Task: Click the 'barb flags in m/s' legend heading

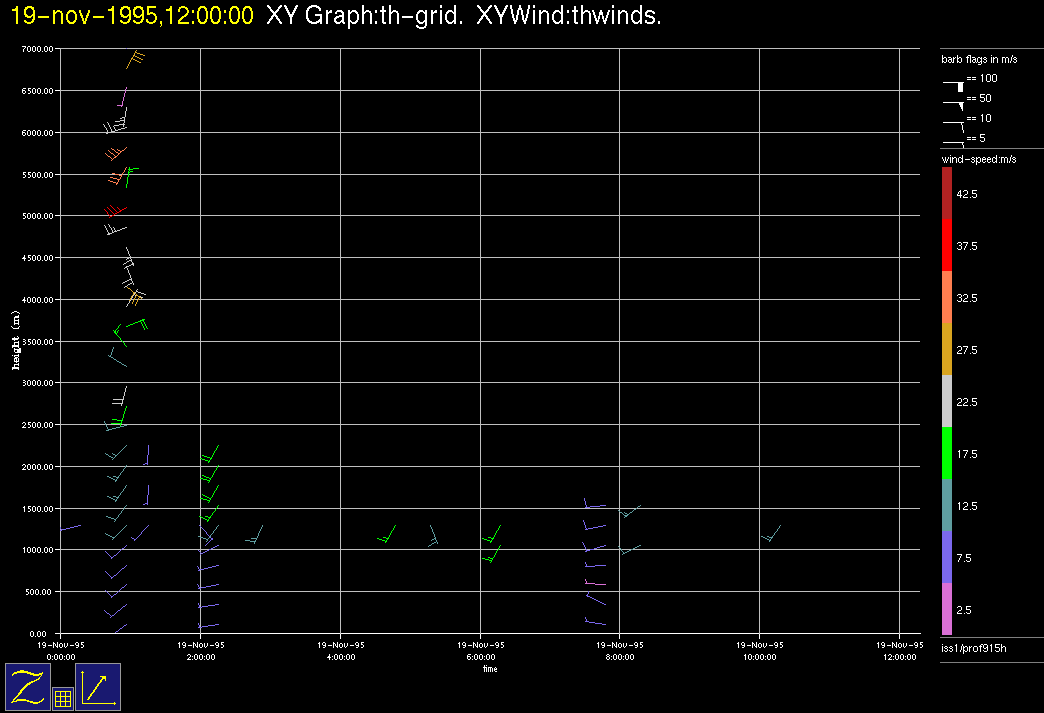Action: coord(978,60)
